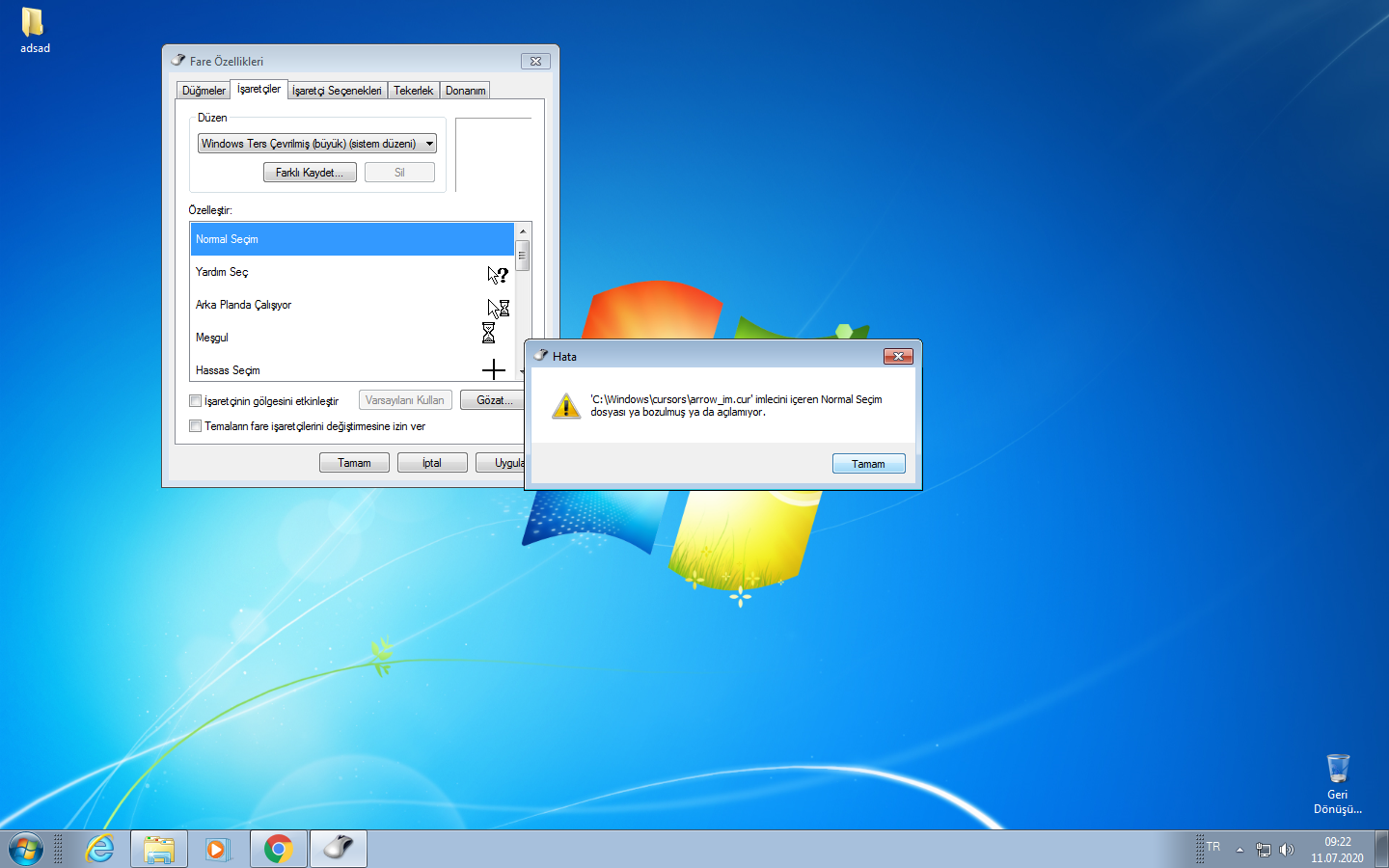Select the Arka Planda Çalışıyor row
Viewport: 1389px width, 868px height.
pyautogui.click(x=352, y=305)
